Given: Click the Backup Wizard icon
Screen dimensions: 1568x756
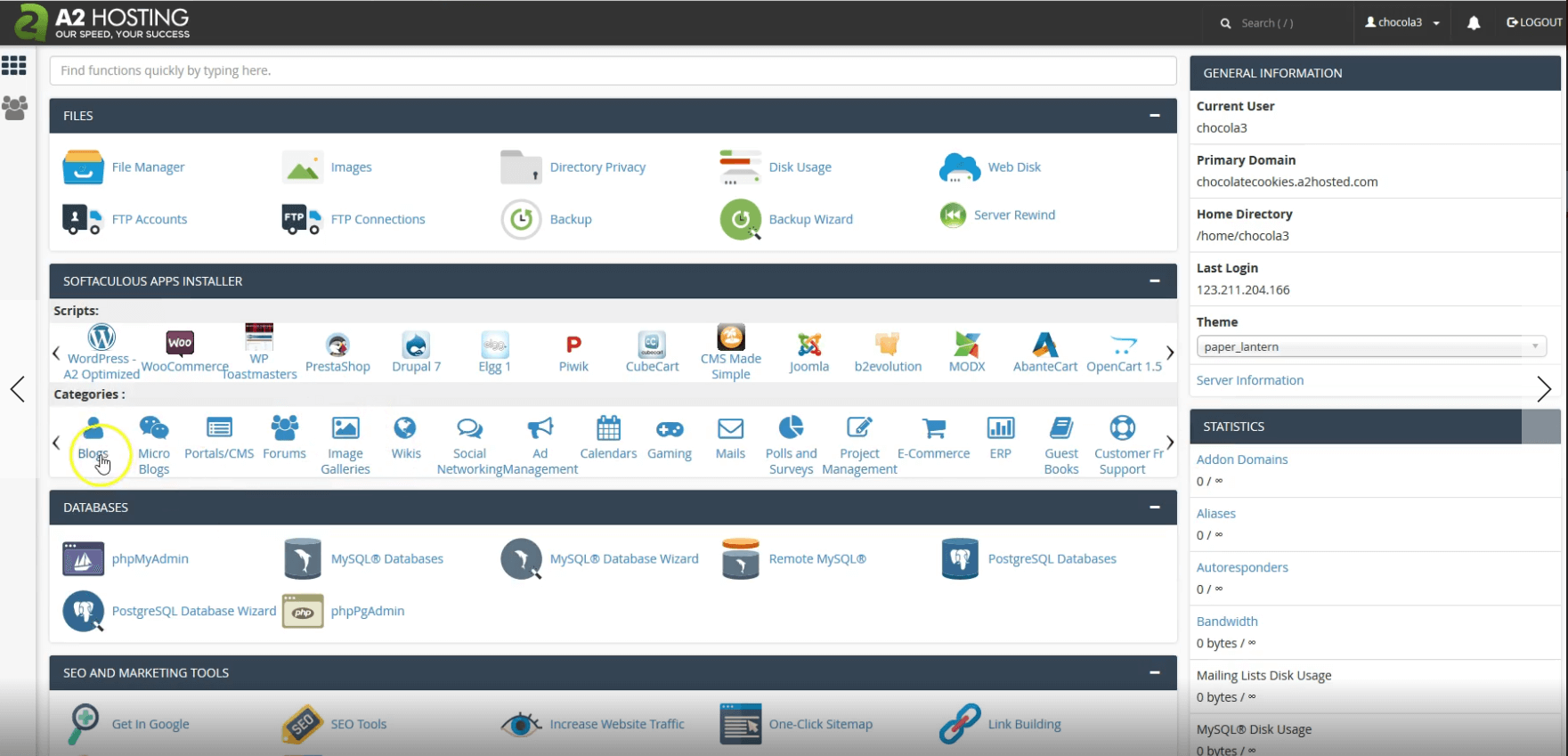Looking at the screenshot, I should (x=740, y=219).
